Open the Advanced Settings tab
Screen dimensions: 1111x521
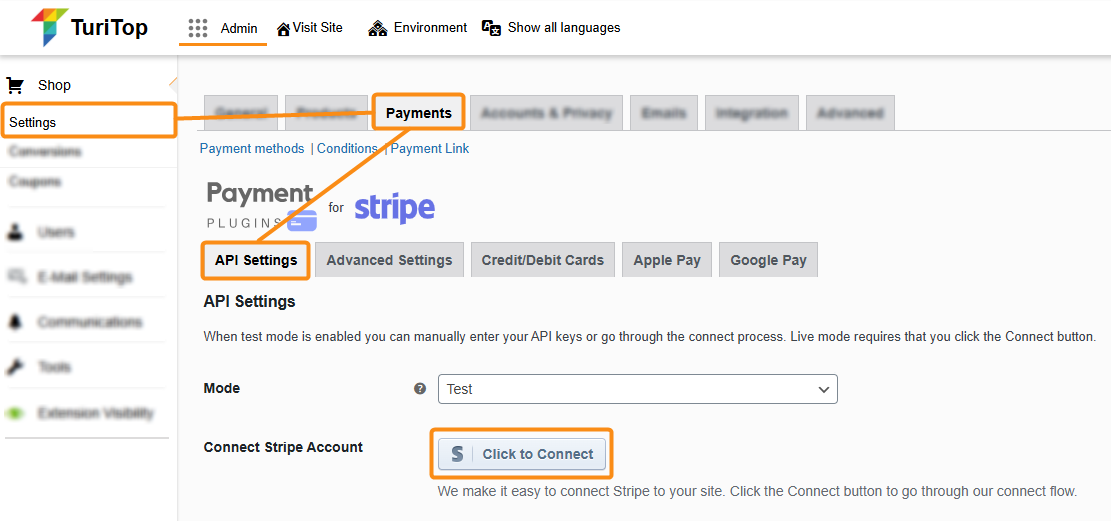tap(389, 260)
